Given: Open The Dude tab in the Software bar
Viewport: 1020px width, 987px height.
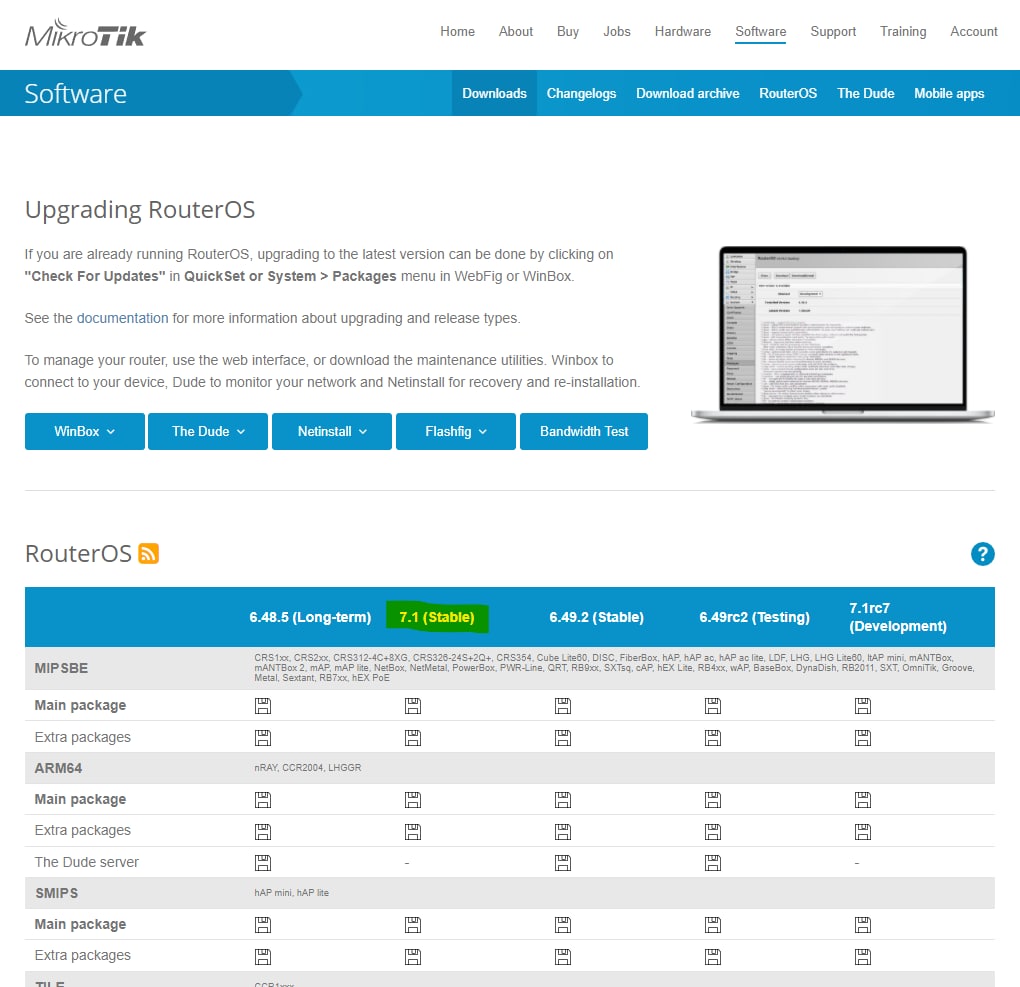Looking at the screenshot, I should tap(865, 93).
